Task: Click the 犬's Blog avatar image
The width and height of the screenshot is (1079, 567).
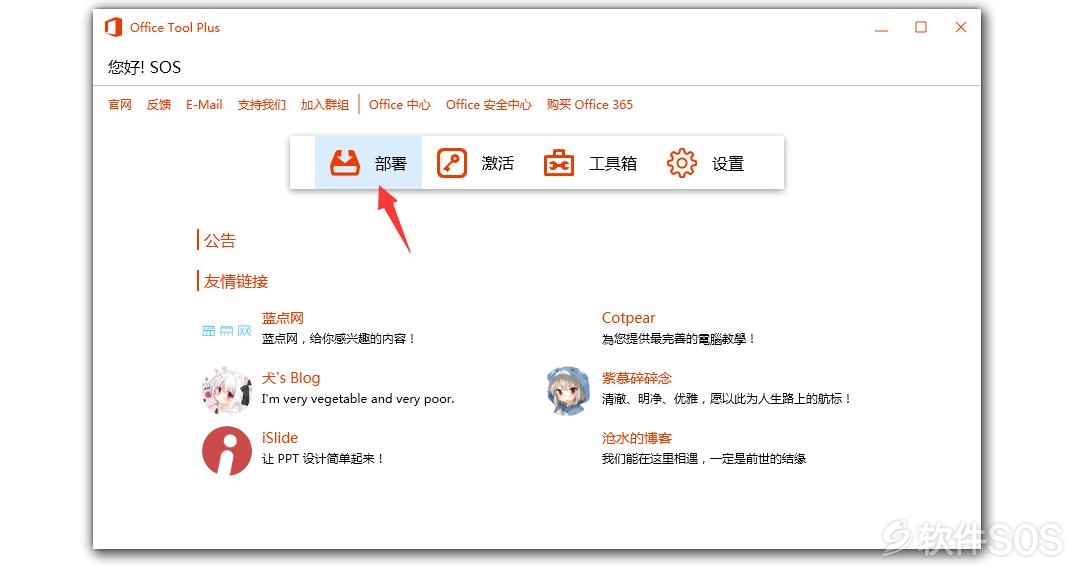Action: [226, 391]
